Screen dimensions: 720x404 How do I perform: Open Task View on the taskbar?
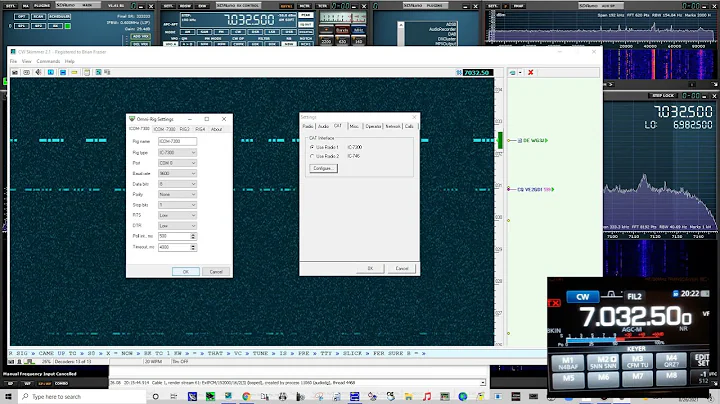click(174, 396)
